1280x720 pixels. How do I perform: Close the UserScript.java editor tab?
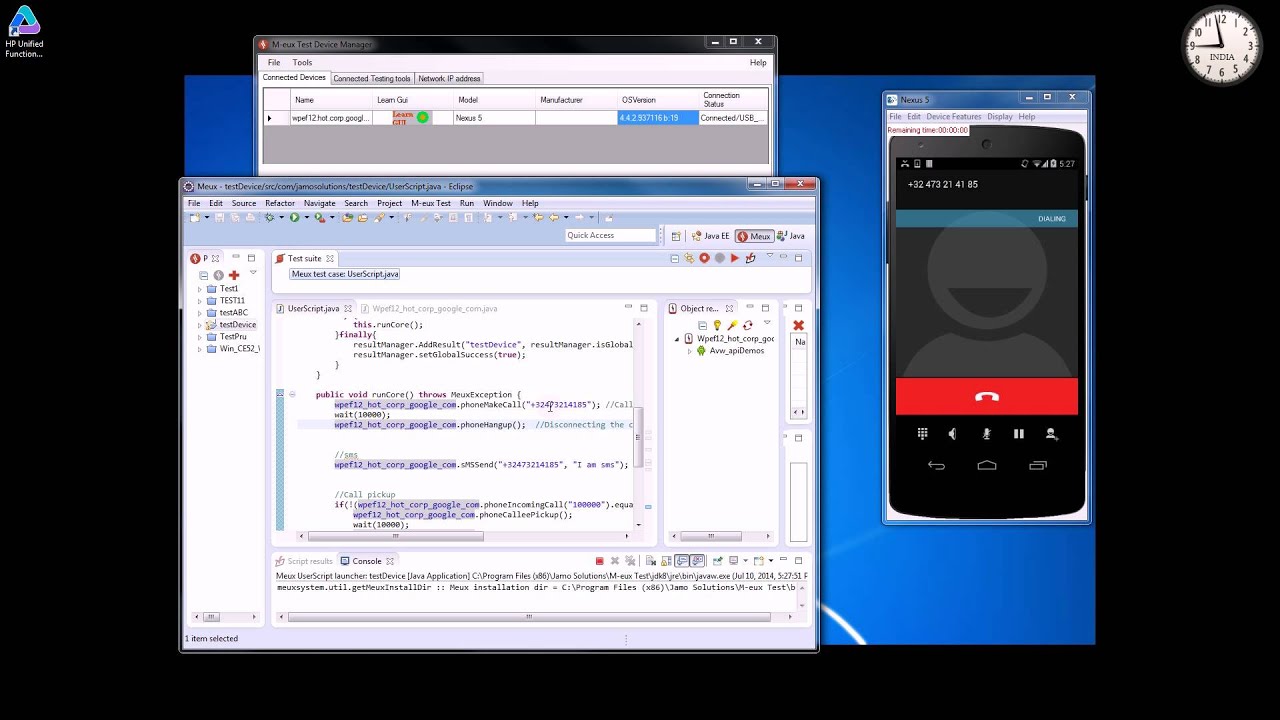click(348, 309)
